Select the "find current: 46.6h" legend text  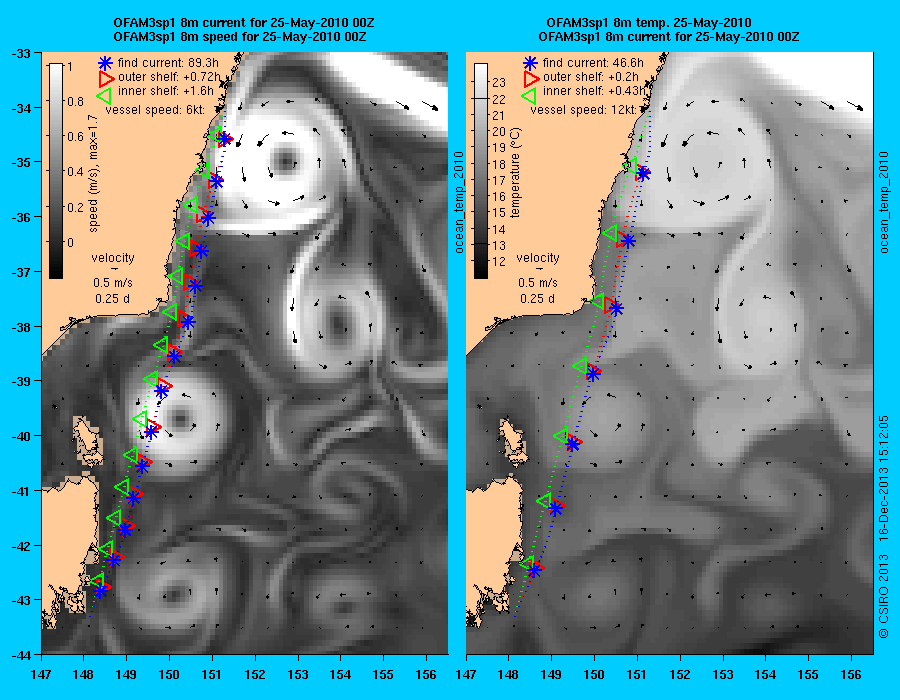pos(593,63)
